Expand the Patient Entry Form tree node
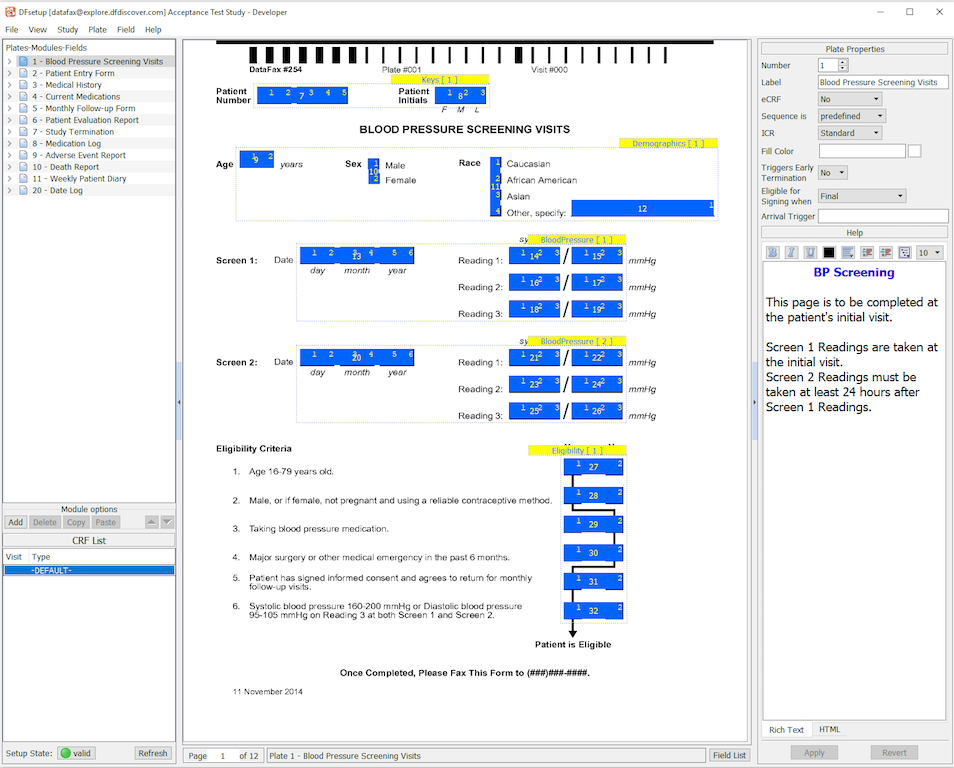Screen dimensions: 954x768 click(10, 73)
